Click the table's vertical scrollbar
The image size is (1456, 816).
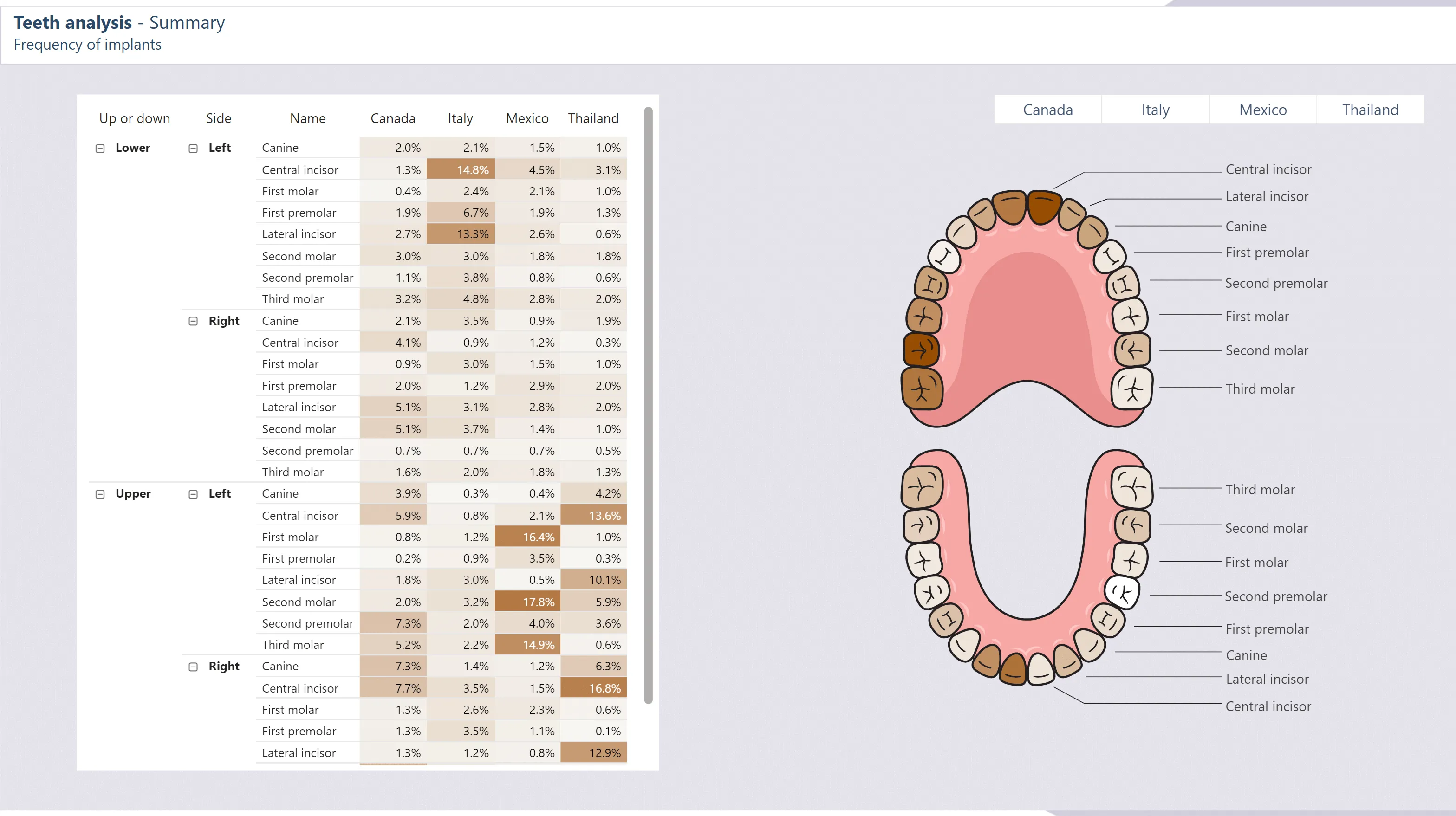(648, 405)
